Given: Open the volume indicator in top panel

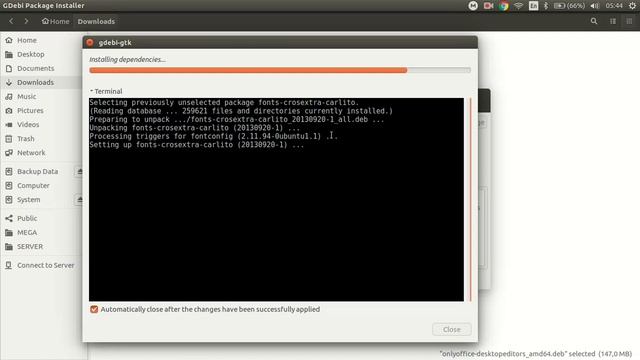Looking at the screenshot, I should pyautogui.click(x=595, y=6).
